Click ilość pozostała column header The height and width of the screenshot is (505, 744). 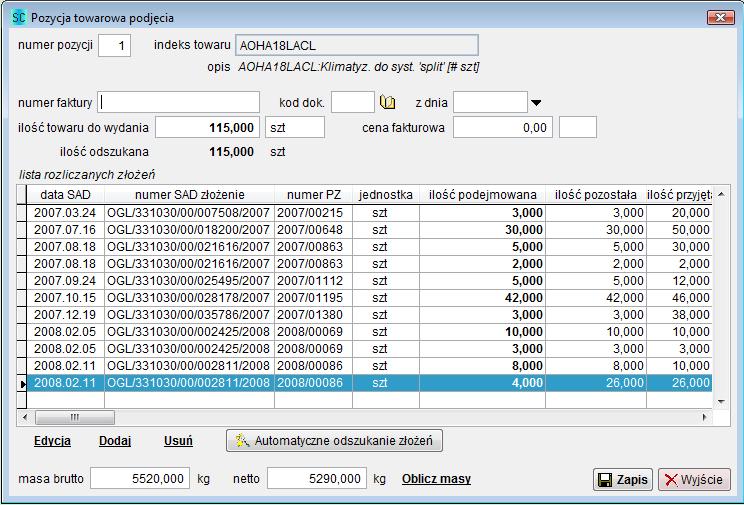pyautogui.click(x=595, y=195)
